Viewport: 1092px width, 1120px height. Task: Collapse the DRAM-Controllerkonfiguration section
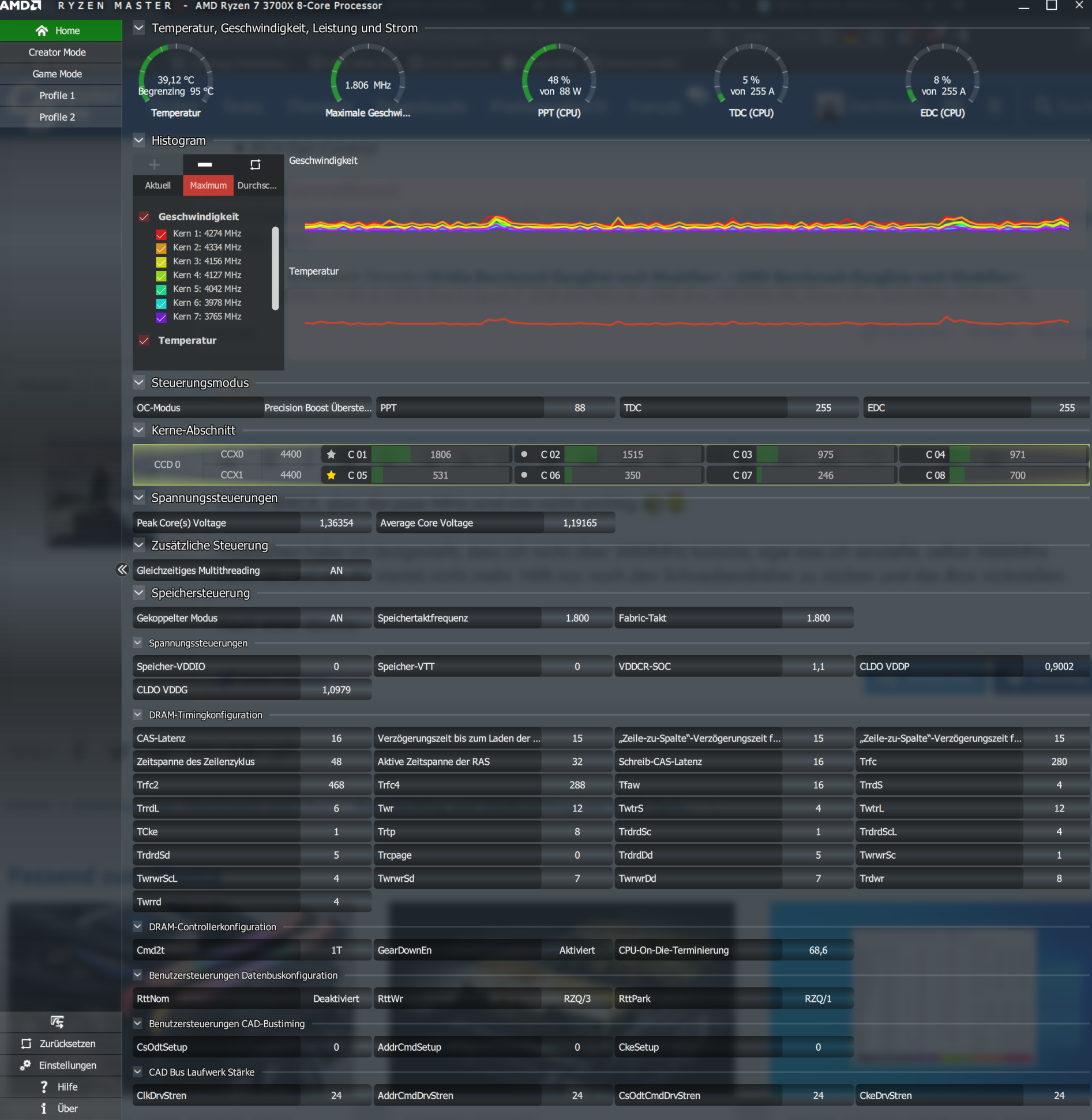pos(138,927)
